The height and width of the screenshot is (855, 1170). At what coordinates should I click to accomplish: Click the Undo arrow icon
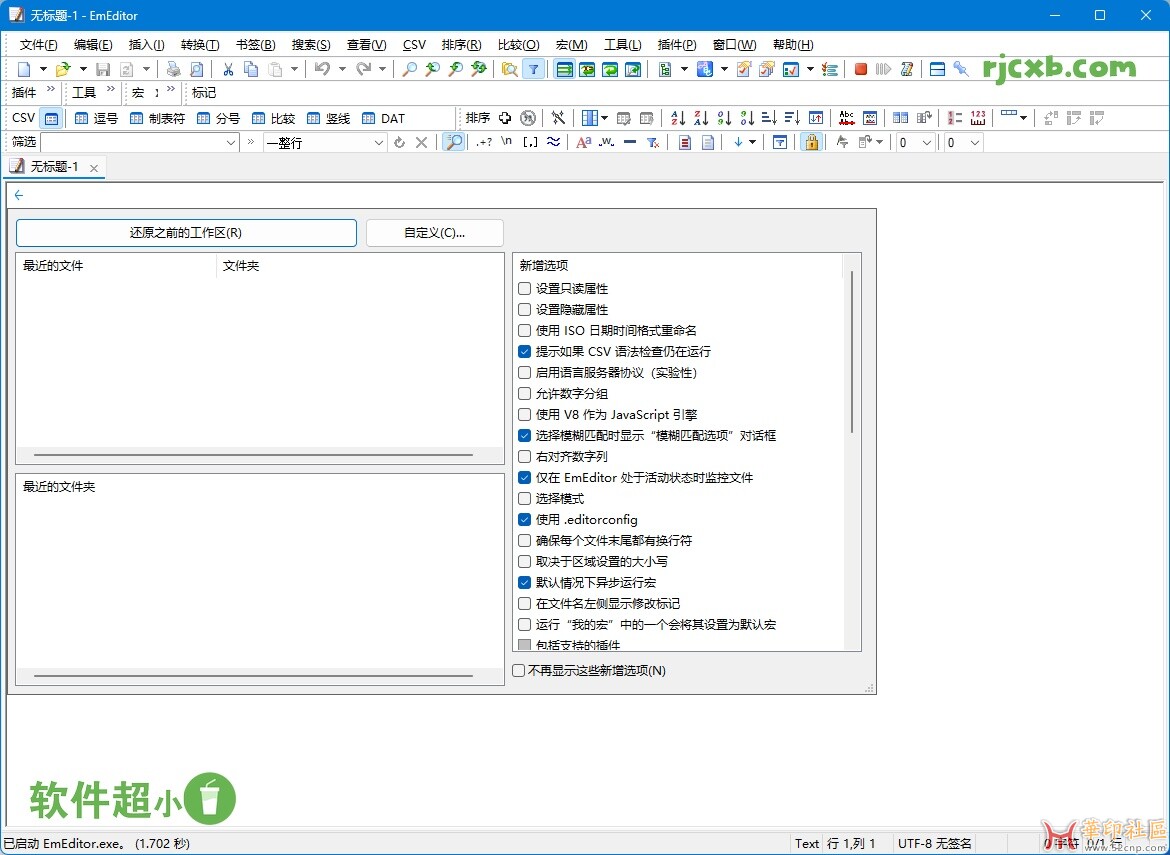322,69
